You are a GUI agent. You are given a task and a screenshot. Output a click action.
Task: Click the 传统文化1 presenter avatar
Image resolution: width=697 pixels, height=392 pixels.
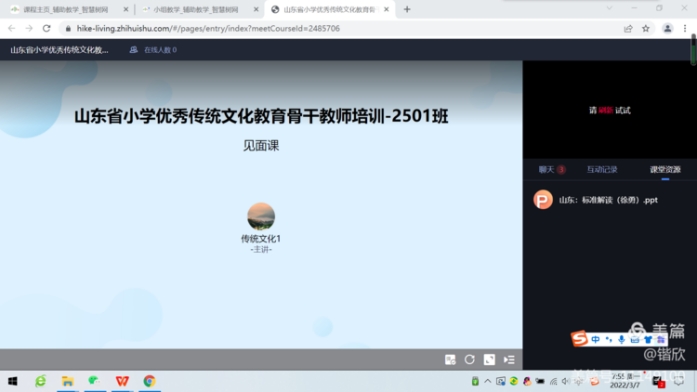[261, 216]
